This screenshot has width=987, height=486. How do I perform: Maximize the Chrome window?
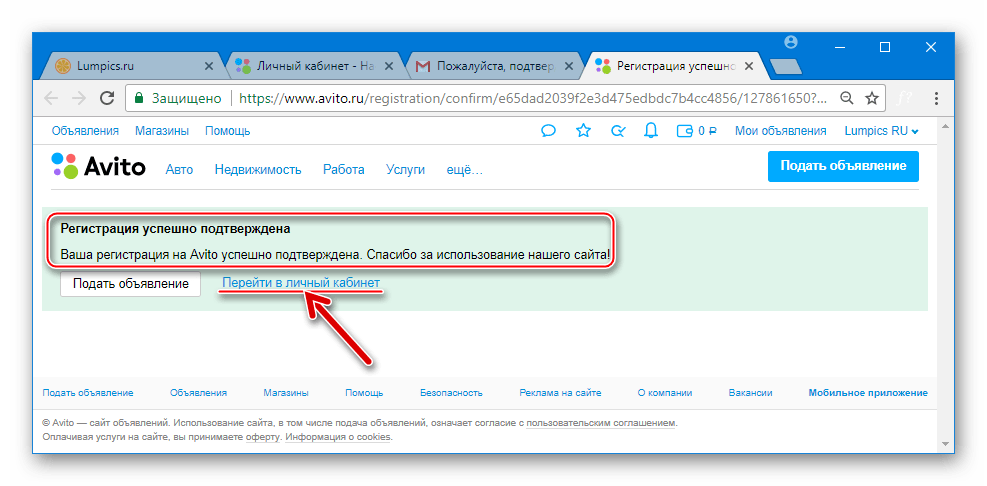[885, 47]
